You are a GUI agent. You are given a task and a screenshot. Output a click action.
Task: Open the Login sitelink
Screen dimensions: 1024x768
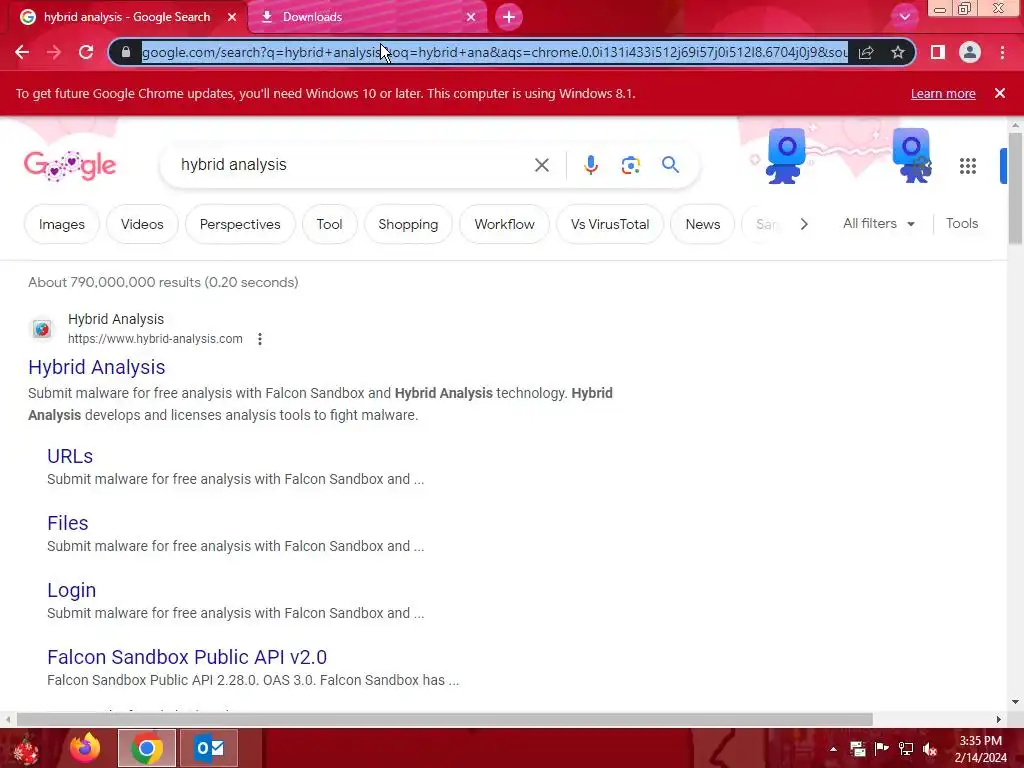(71, 590)
